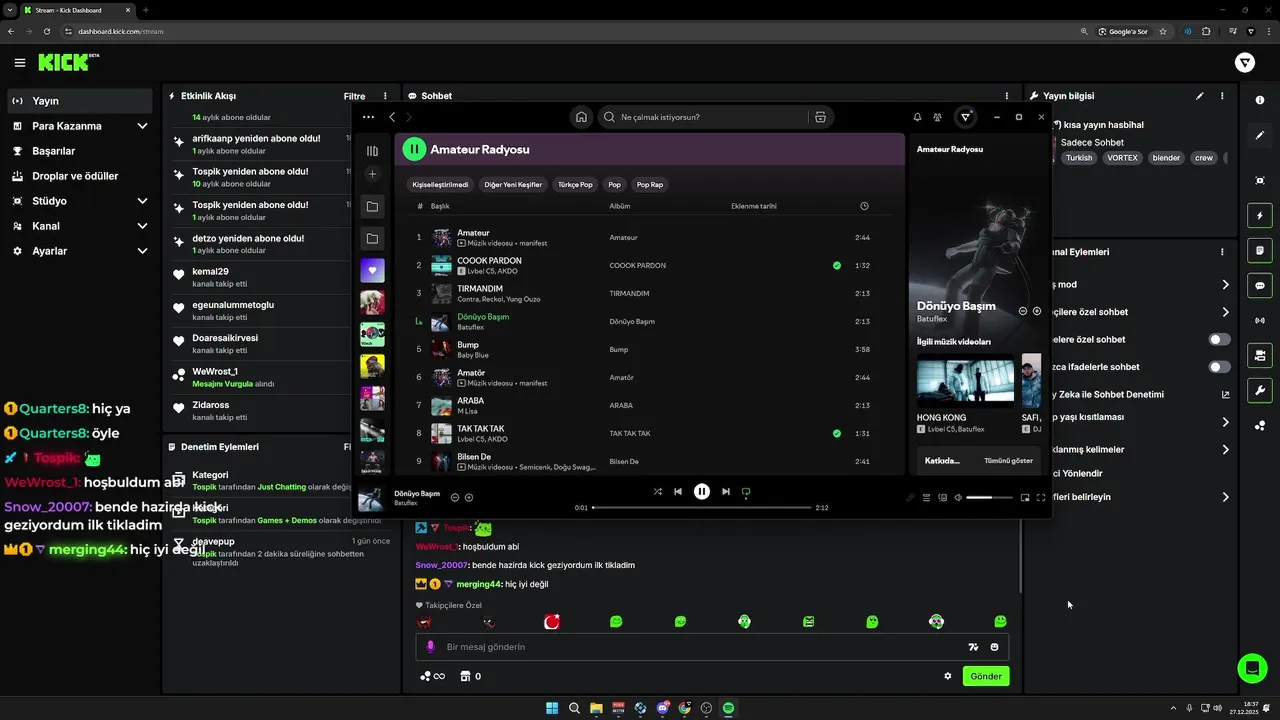Open Etkinlik Akışı Filtre button
1280x720 pixels.
coord(354,96)
